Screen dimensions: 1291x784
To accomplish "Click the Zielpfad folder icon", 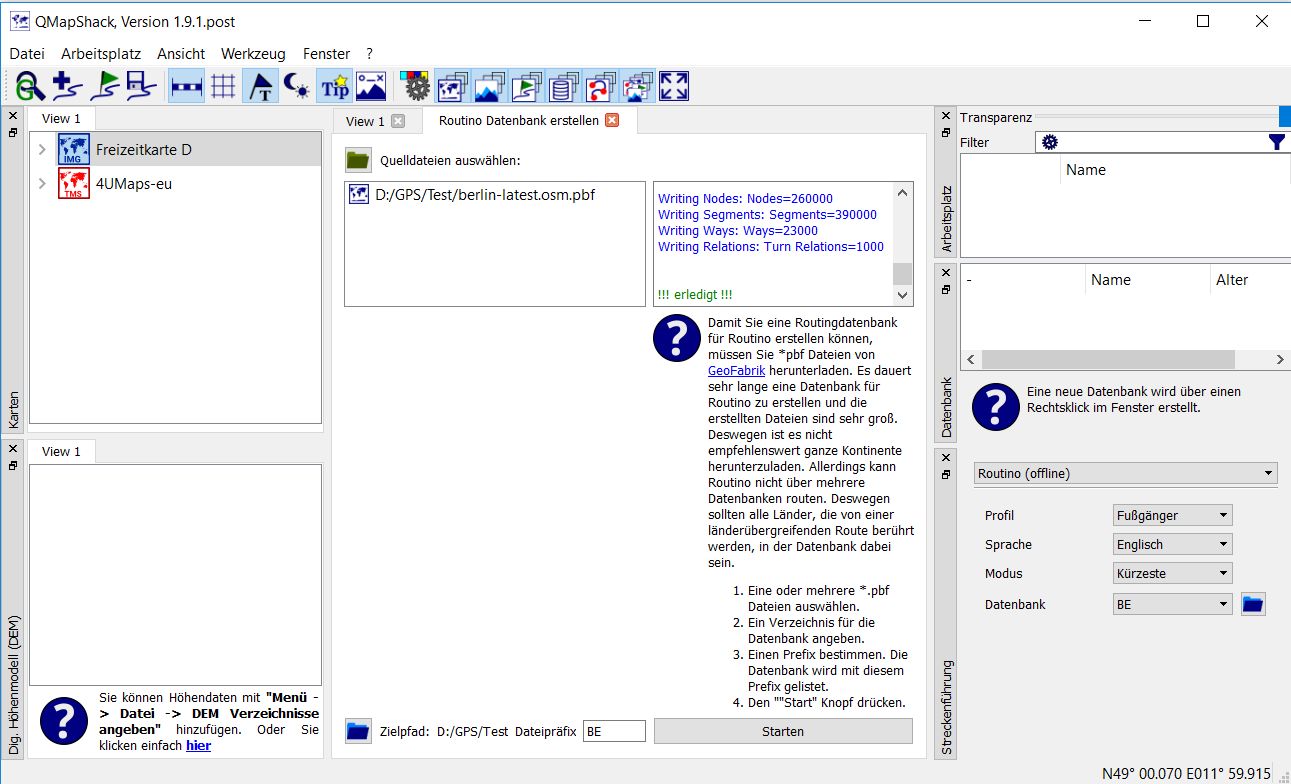I will coord(358,731).
